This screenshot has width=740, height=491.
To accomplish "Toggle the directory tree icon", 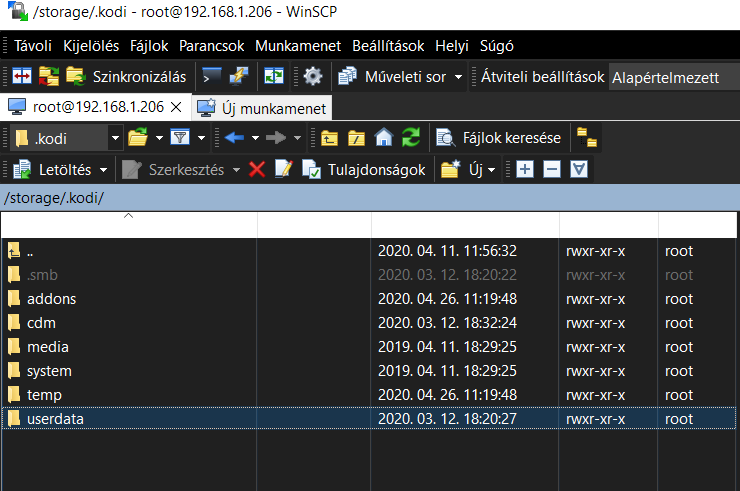I will click(587, 138).
